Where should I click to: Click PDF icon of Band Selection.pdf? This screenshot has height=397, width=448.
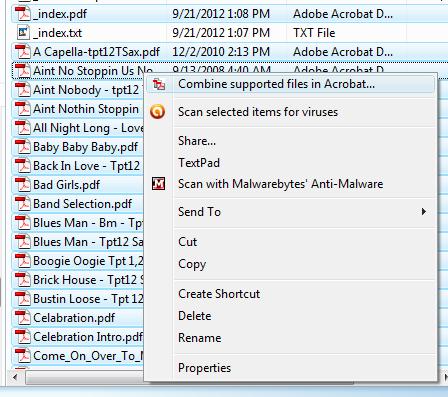tap(23, 204)
